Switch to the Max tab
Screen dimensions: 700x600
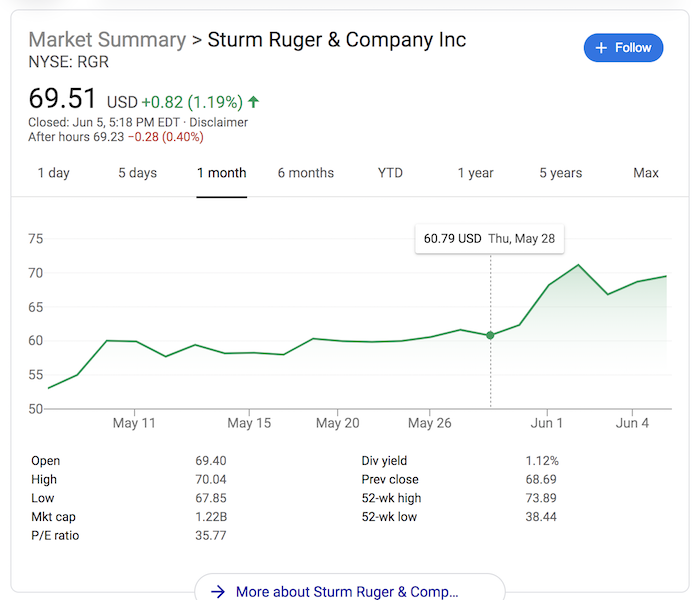pos(646,173)
